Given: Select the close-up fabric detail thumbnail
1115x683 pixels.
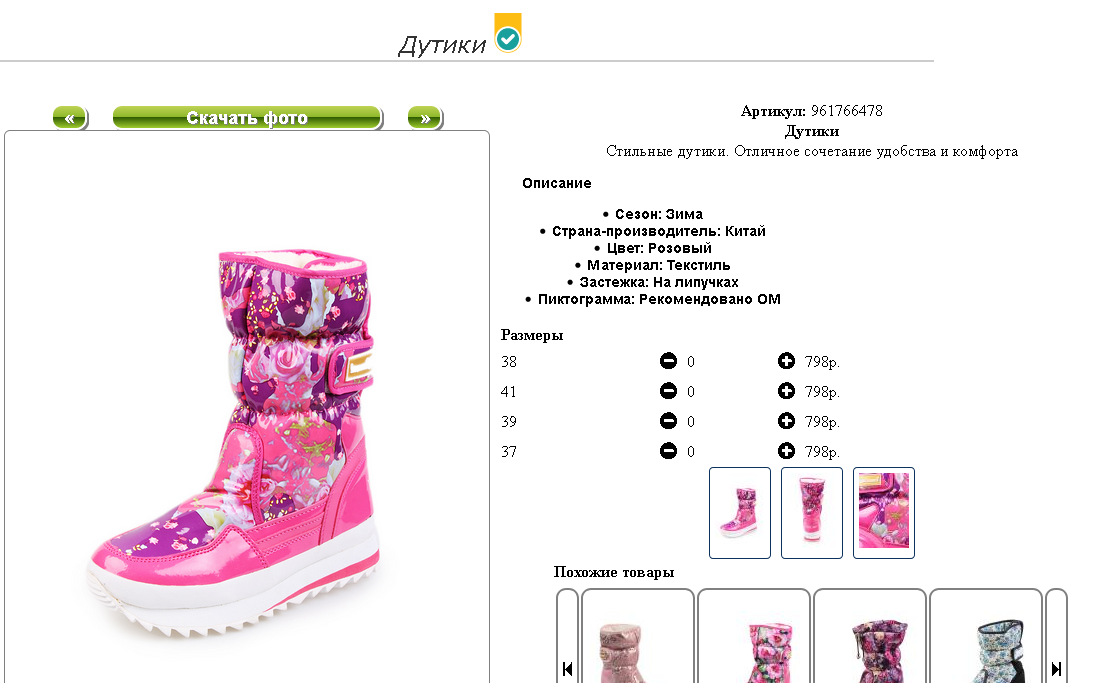Looking at the screenshot, I should pos(883,513).
